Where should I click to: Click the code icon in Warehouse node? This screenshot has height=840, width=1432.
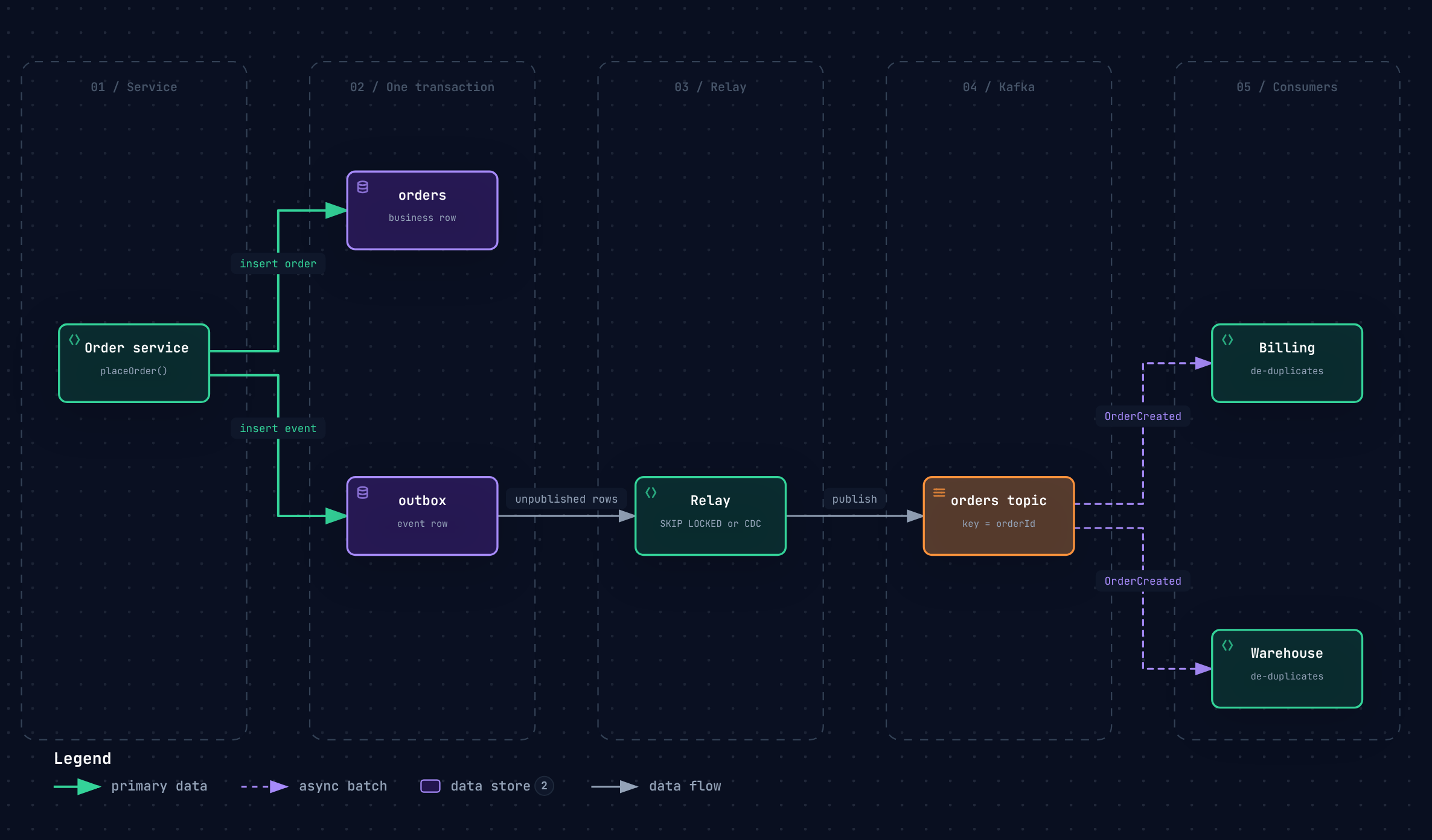[x=1227, y=646]
